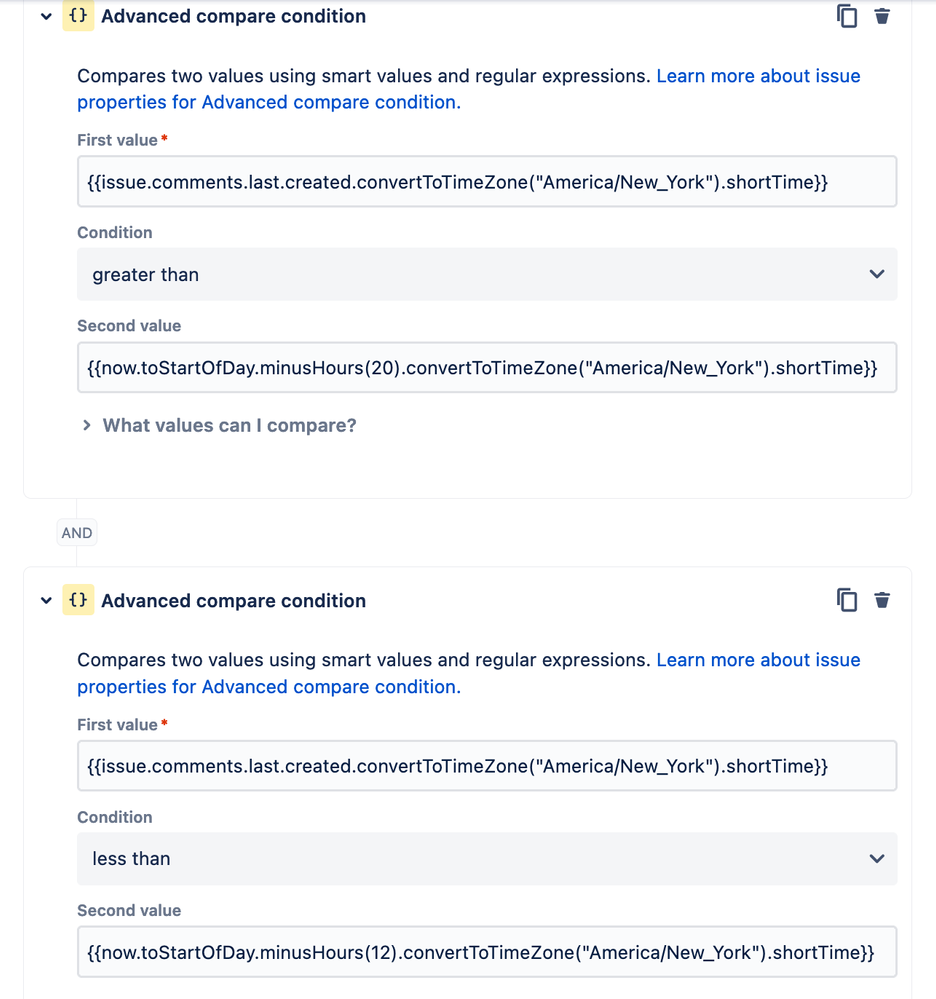936x999 pixels.
Task: Edit Second value field with minusHours(20)
Action: (x=487, y=368)
